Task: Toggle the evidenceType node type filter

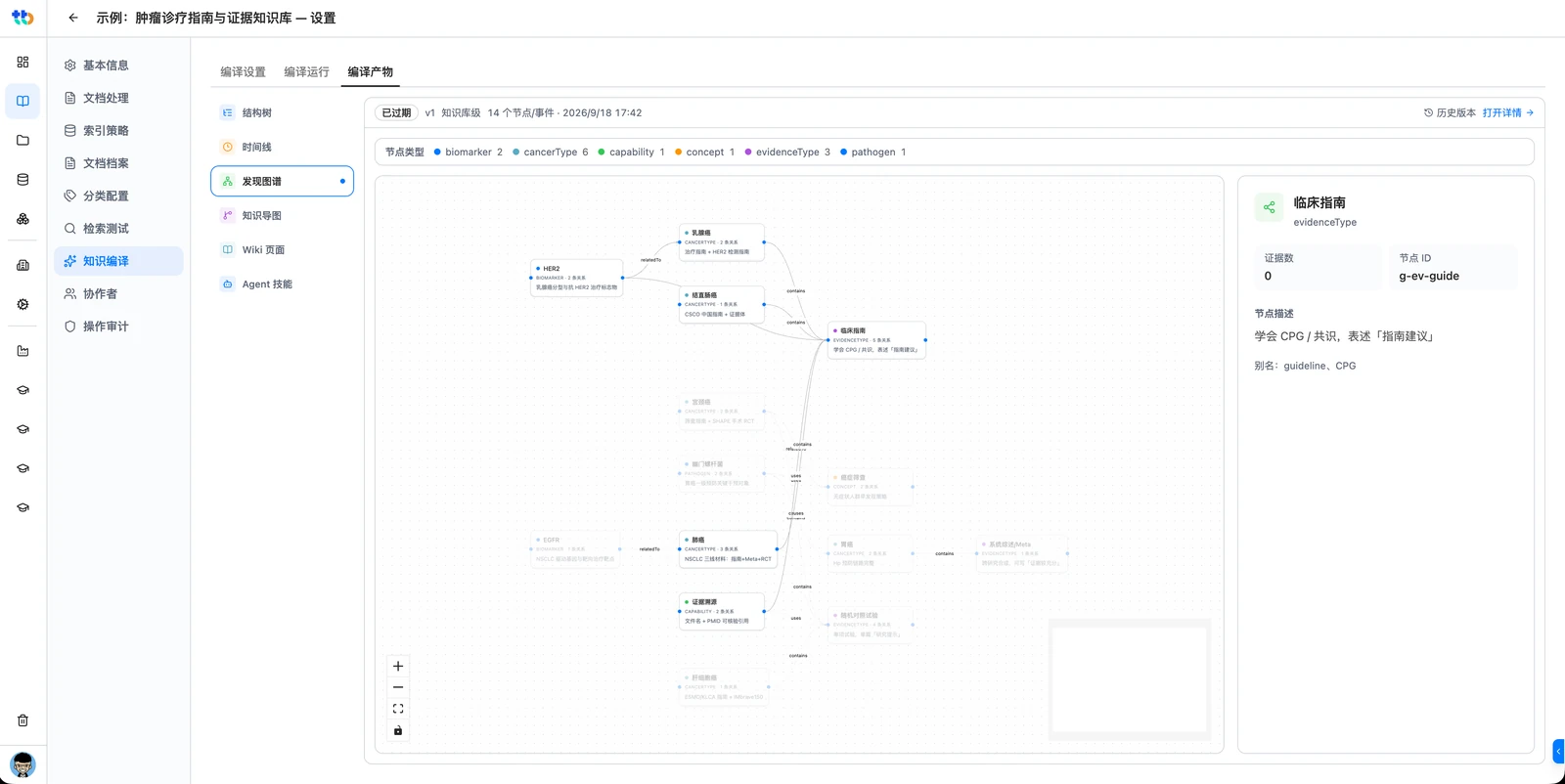Action: (787, 152)
